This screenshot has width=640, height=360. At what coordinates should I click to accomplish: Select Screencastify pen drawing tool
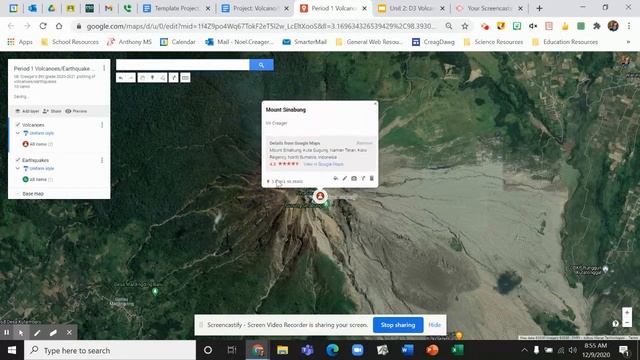coord(37,333)
